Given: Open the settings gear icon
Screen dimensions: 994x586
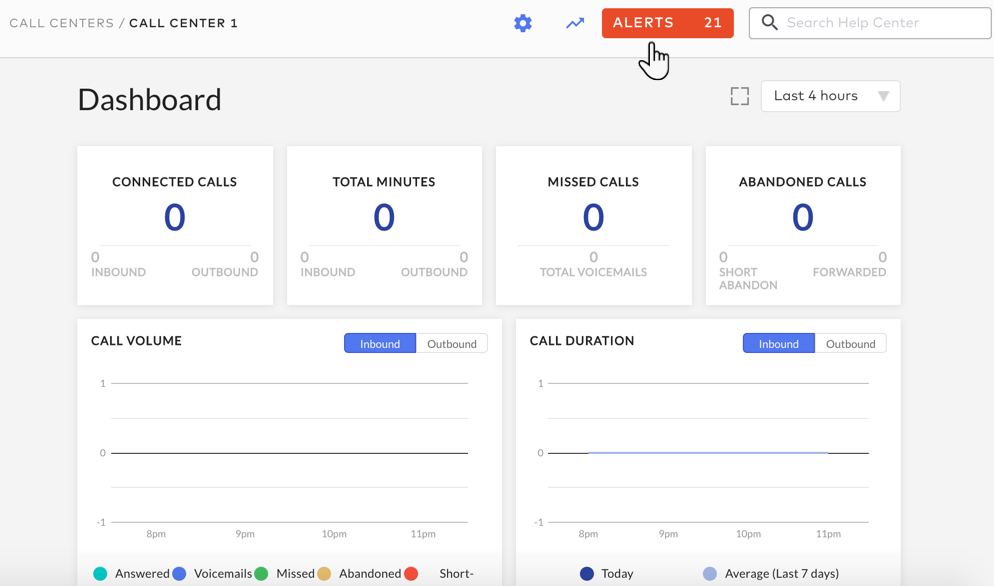Looking at the screenshot, I should point(523,22).
